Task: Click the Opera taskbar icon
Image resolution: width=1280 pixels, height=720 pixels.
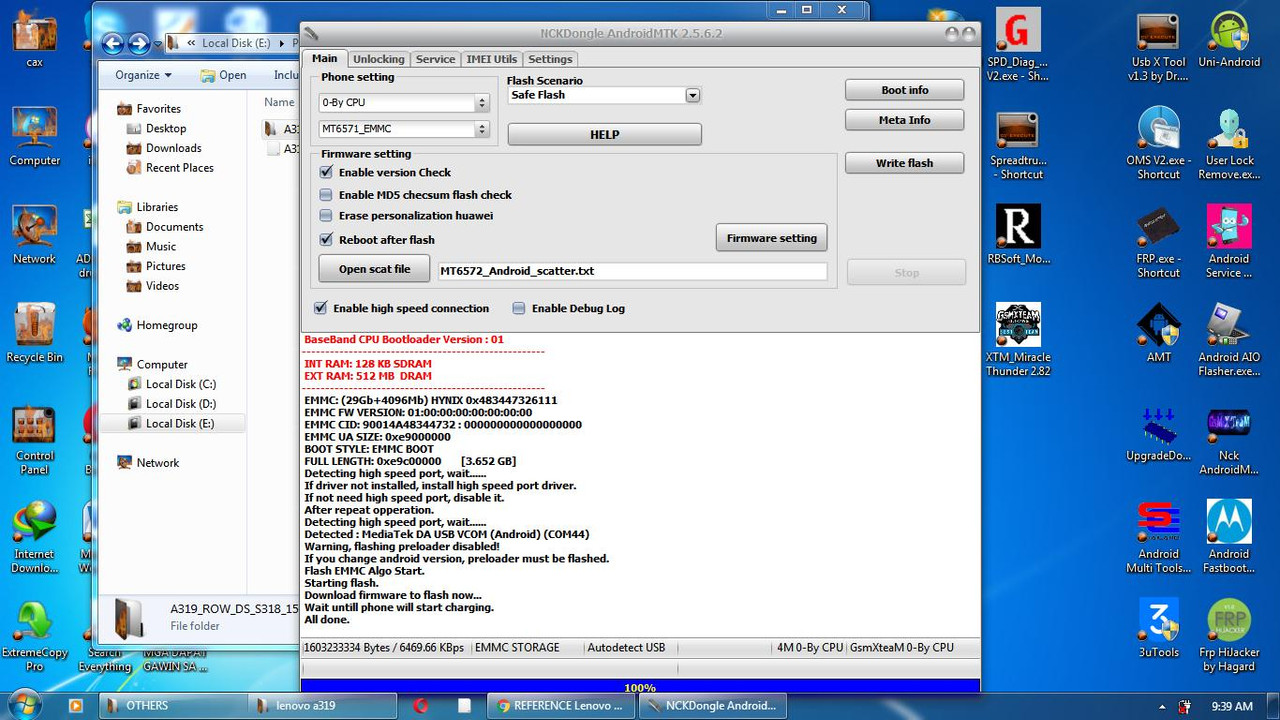Action: (x=421, y=705)
